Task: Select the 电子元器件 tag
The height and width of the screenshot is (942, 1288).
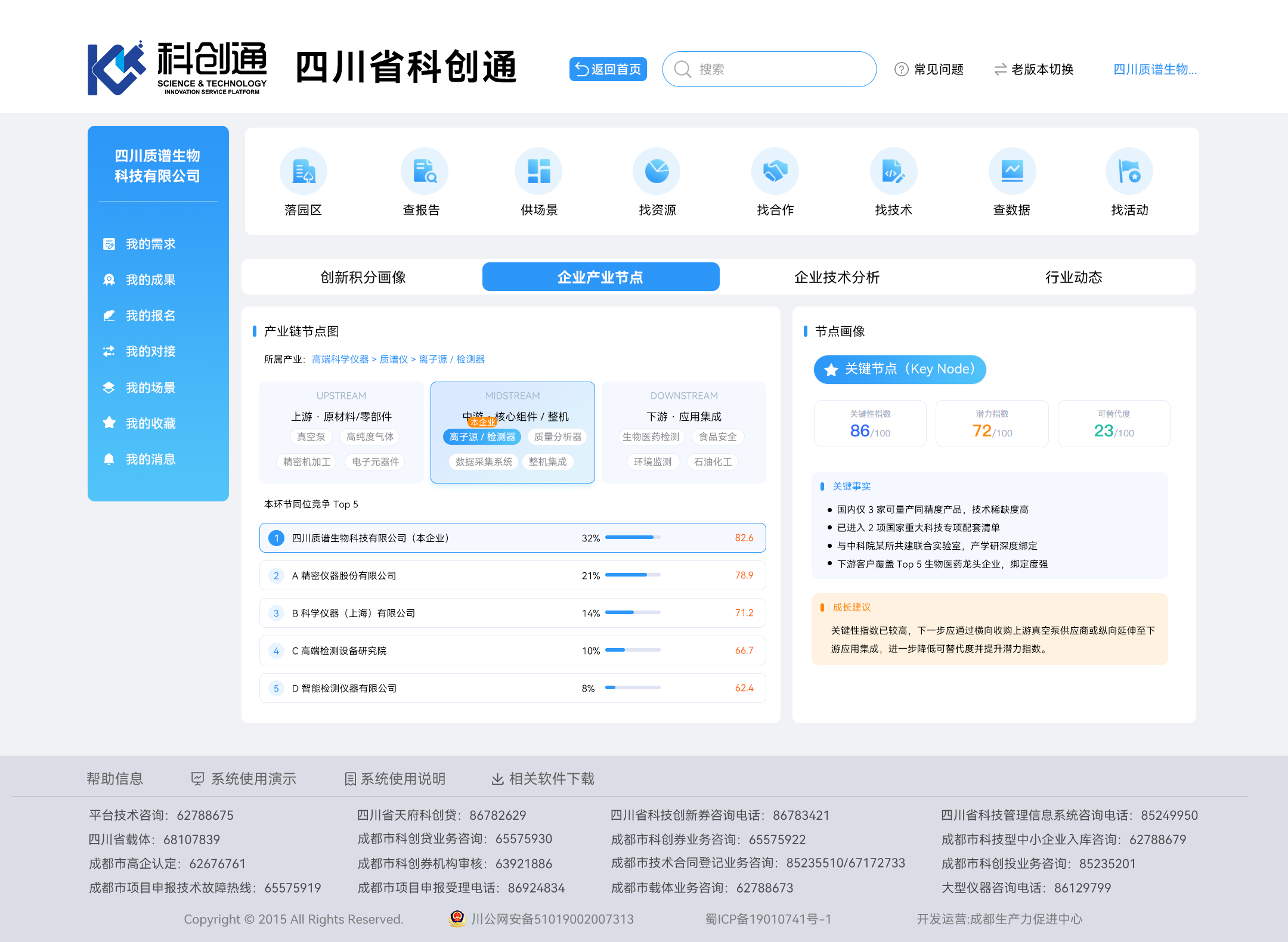Action: (x=375, y=462)
